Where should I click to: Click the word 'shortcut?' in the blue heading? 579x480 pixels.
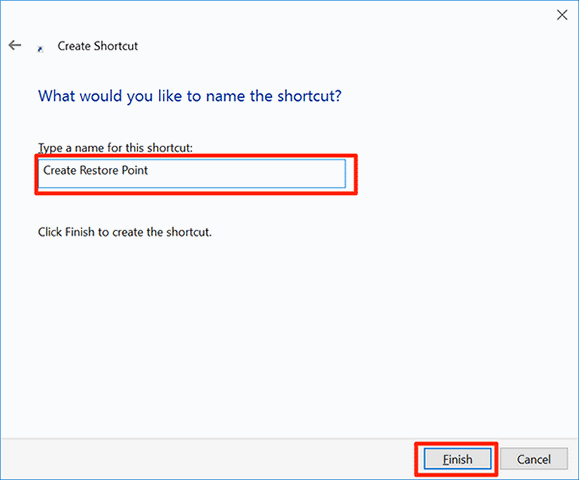309,96
